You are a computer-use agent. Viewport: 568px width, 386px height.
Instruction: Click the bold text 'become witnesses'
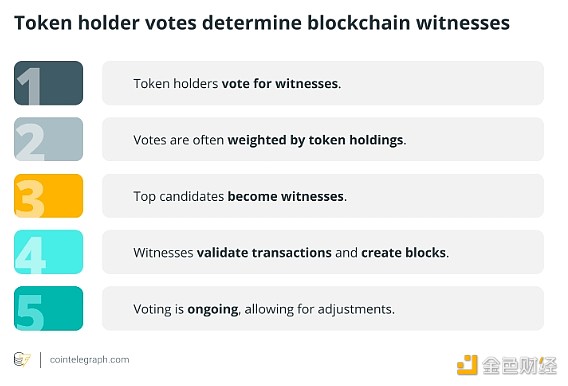[x=285, y=196]
